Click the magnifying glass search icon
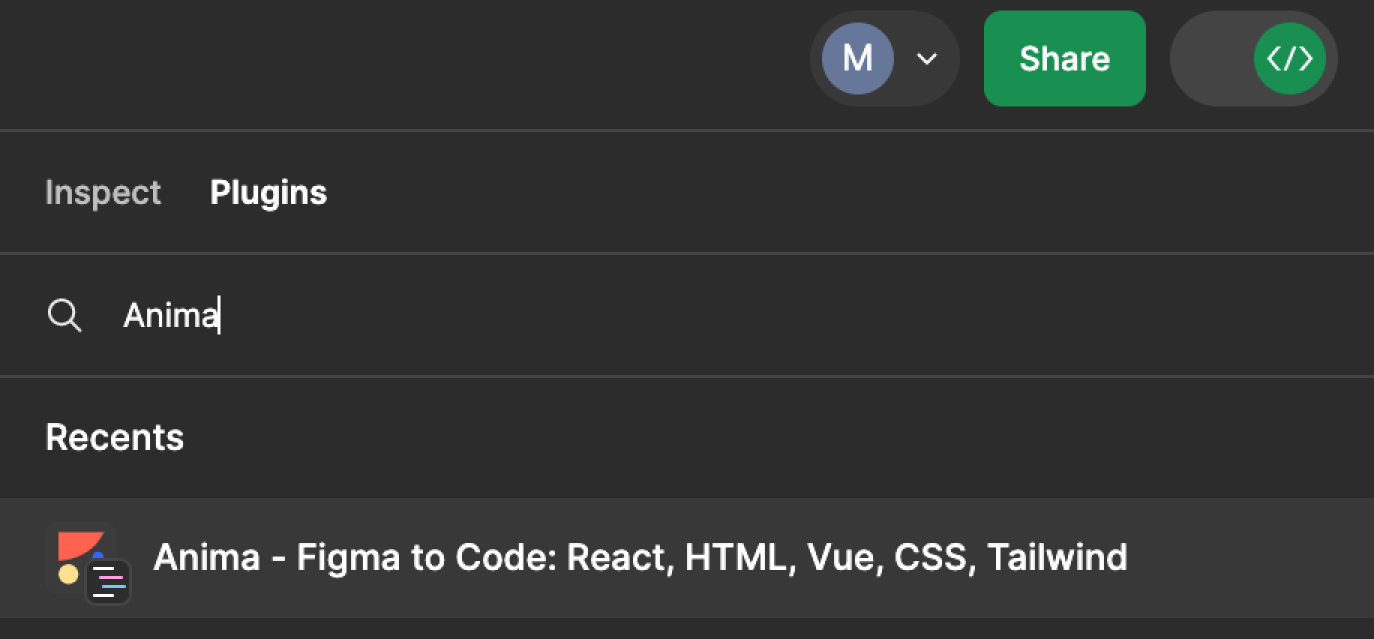 (65, 316)
